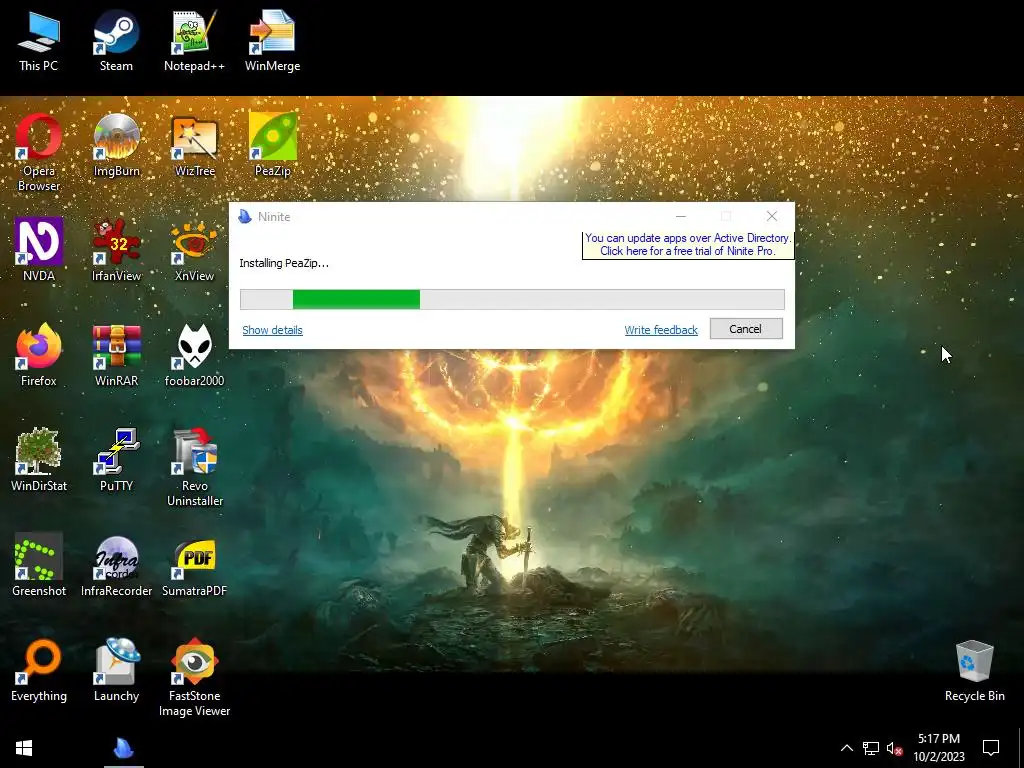Image resolution: width=1024 pixels, height=768 pixels.
Task: Open the network status tray icon
Action: click(x=871, y=748)
